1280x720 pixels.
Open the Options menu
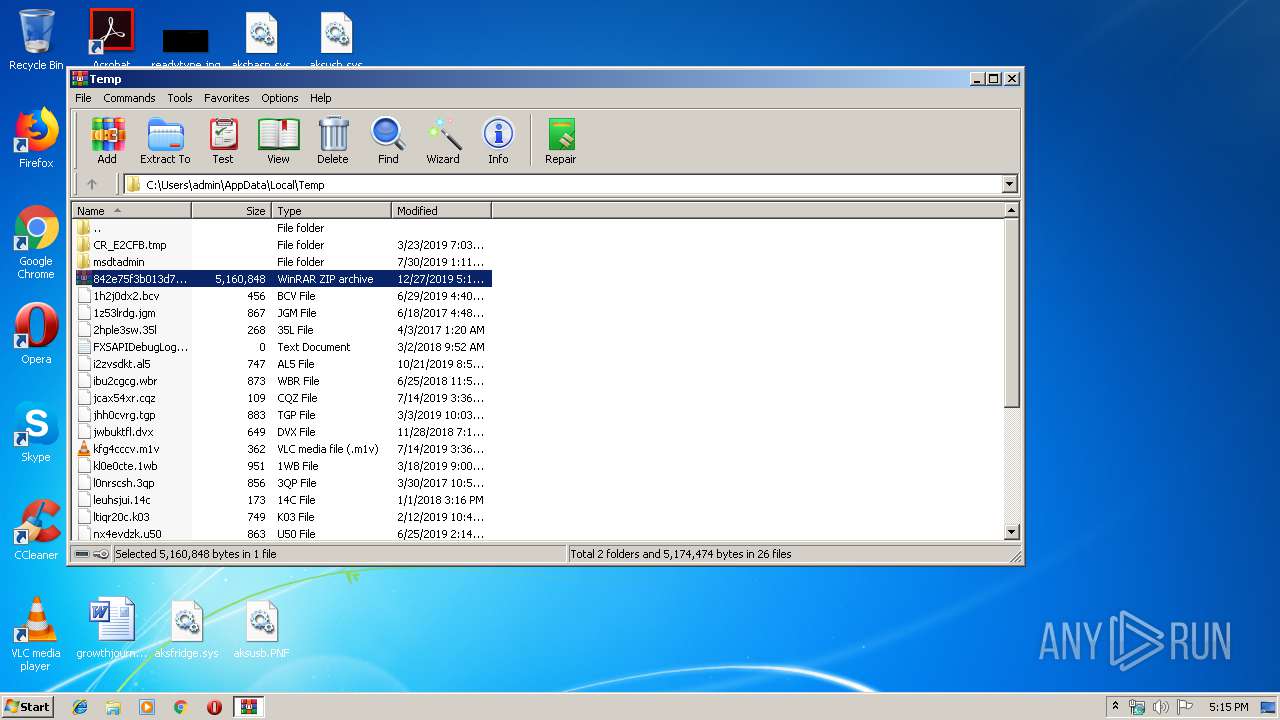click(280, 98)
